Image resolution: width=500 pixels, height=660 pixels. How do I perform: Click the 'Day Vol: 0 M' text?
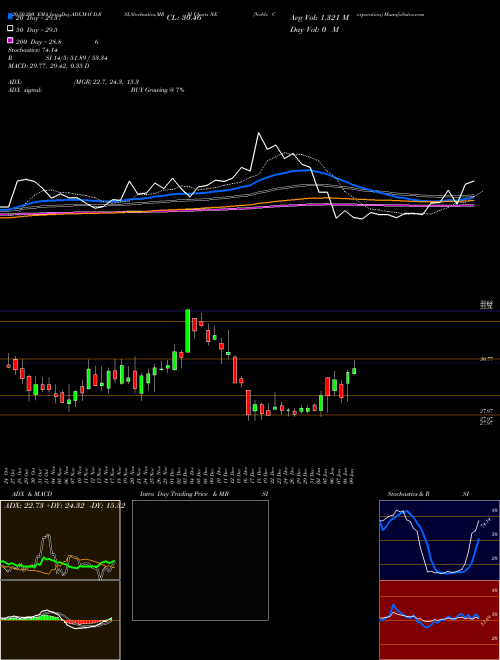pyautogui.click(x=314, y=29)
